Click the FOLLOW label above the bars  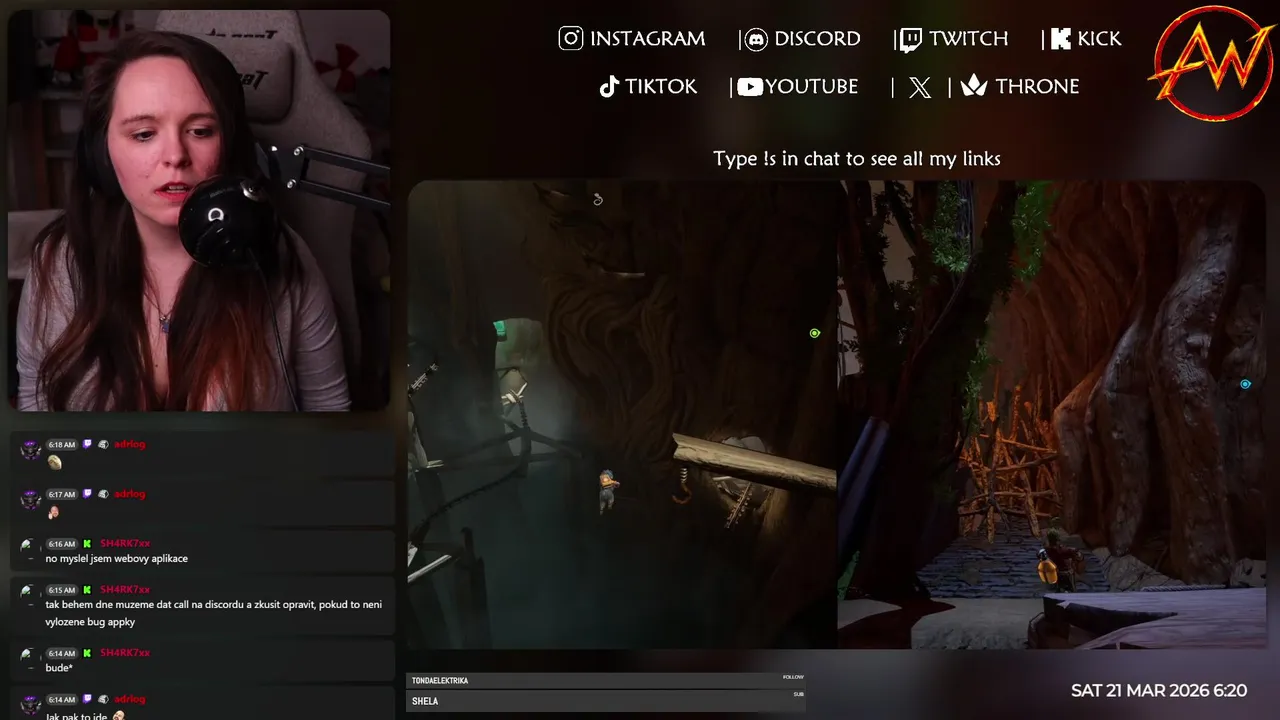point(793,677)
